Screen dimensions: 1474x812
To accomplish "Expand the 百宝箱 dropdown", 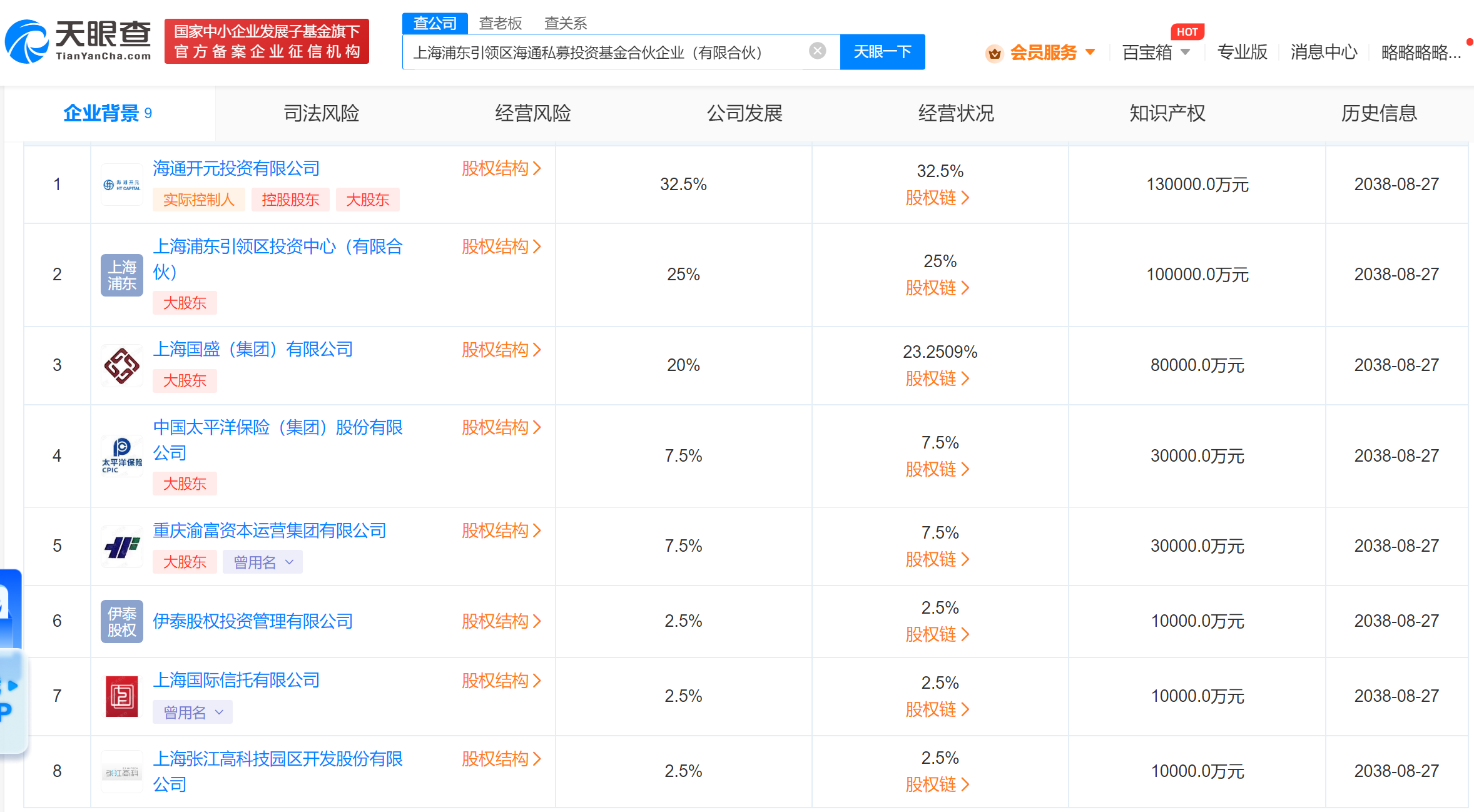I will [1186, 52].
